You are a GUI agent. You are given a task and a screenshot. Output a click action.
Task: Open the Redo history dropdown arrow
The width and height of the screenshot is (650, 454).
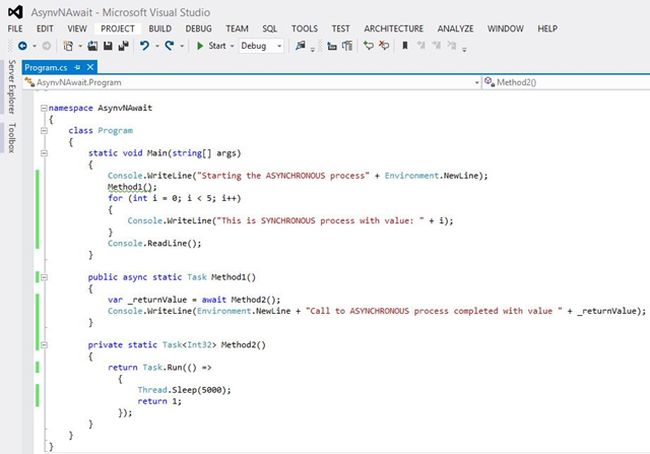click(182, 46)
